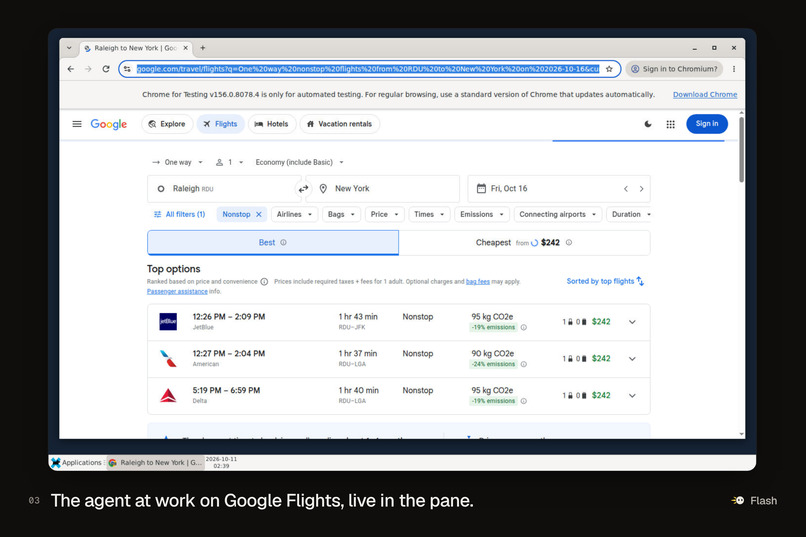Remove the Nonstop filter with X
The width and height of the screenshot is (806, 537).
click(259, 214)
